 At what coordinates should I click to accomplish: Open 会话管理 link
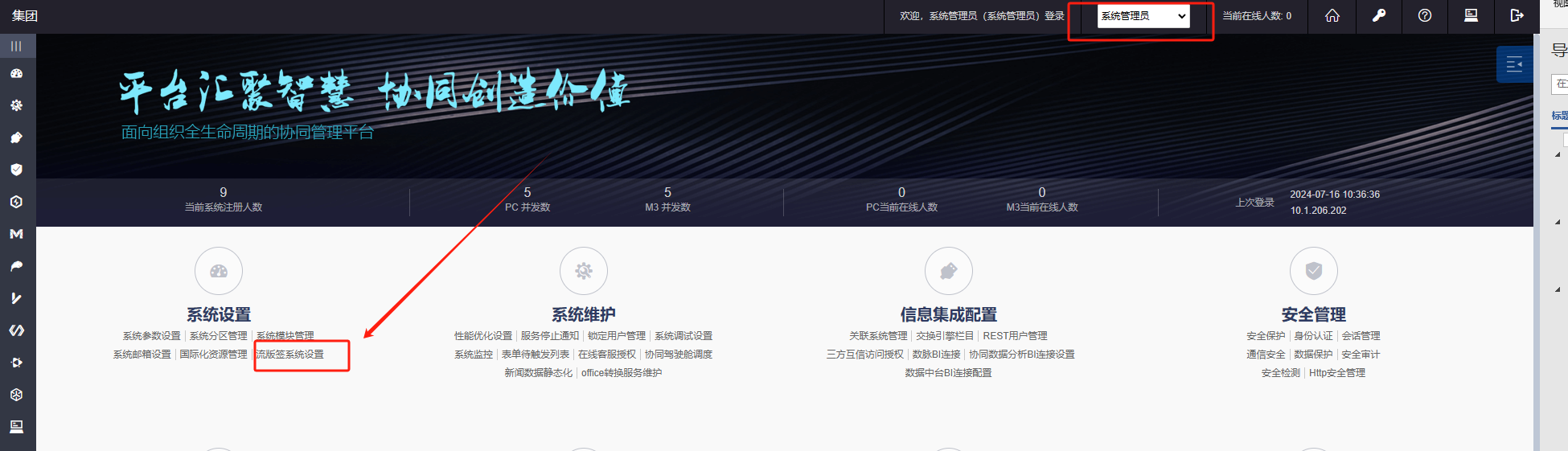pyautogui.click(x=1361, y=336)
